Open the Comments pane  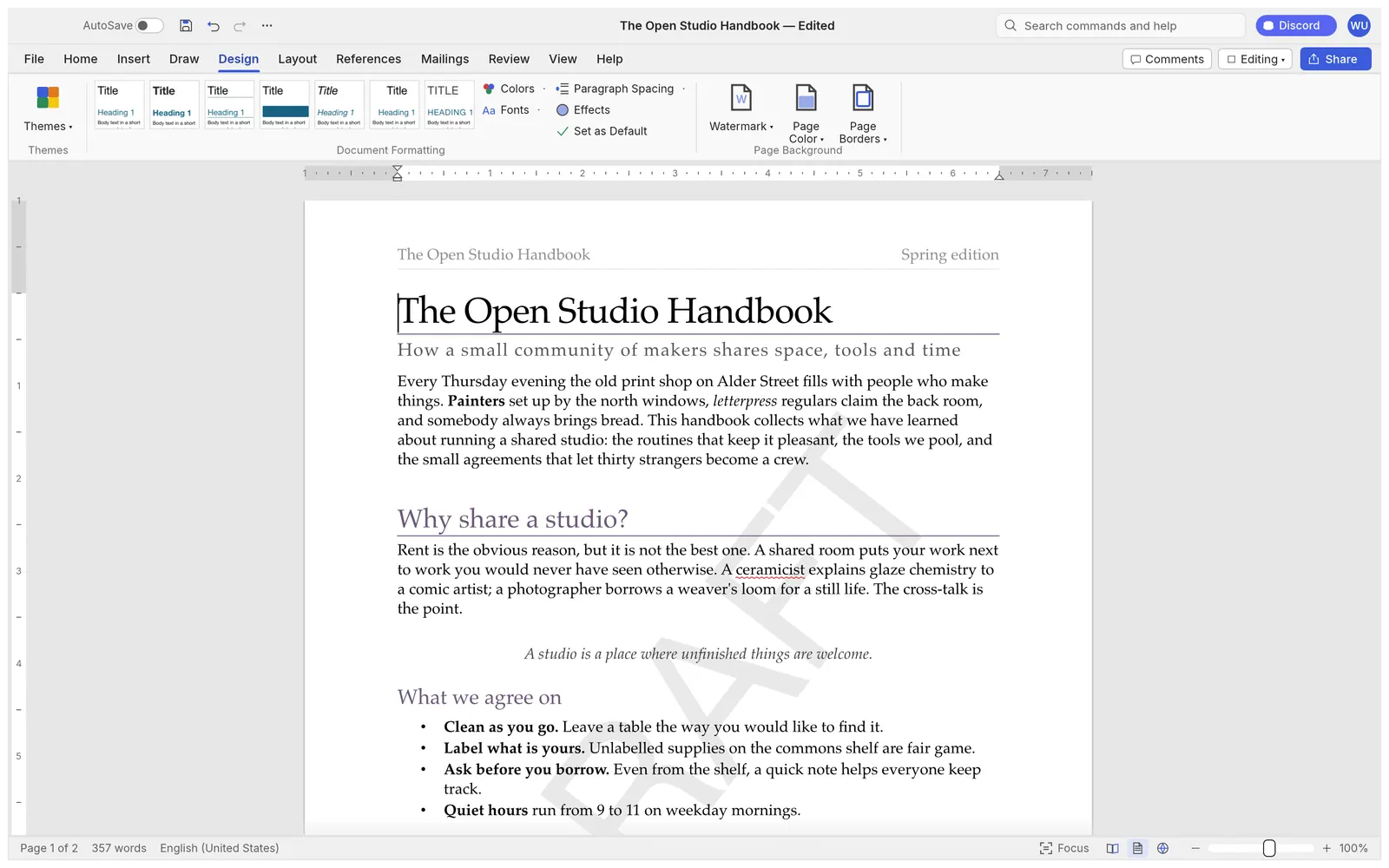(1167, 59)
